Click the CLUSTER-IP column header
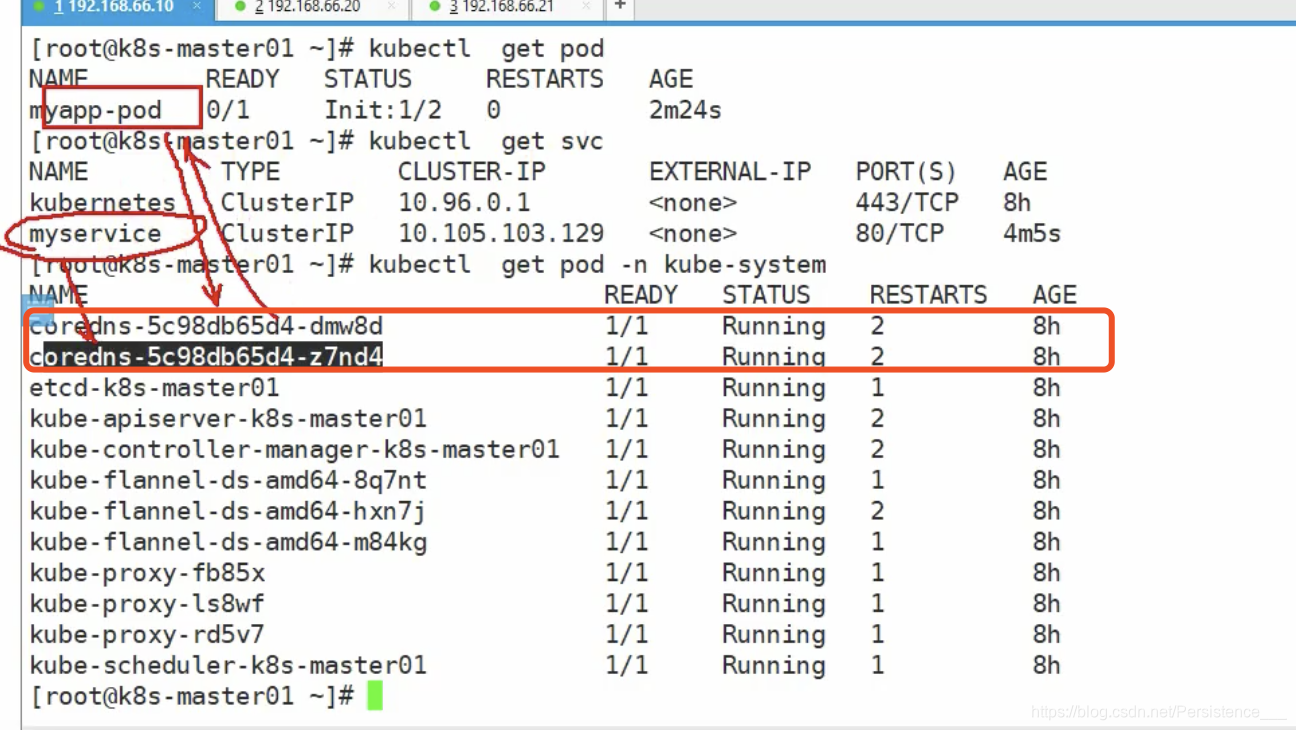1296x730 pixels. pos(472,172)
